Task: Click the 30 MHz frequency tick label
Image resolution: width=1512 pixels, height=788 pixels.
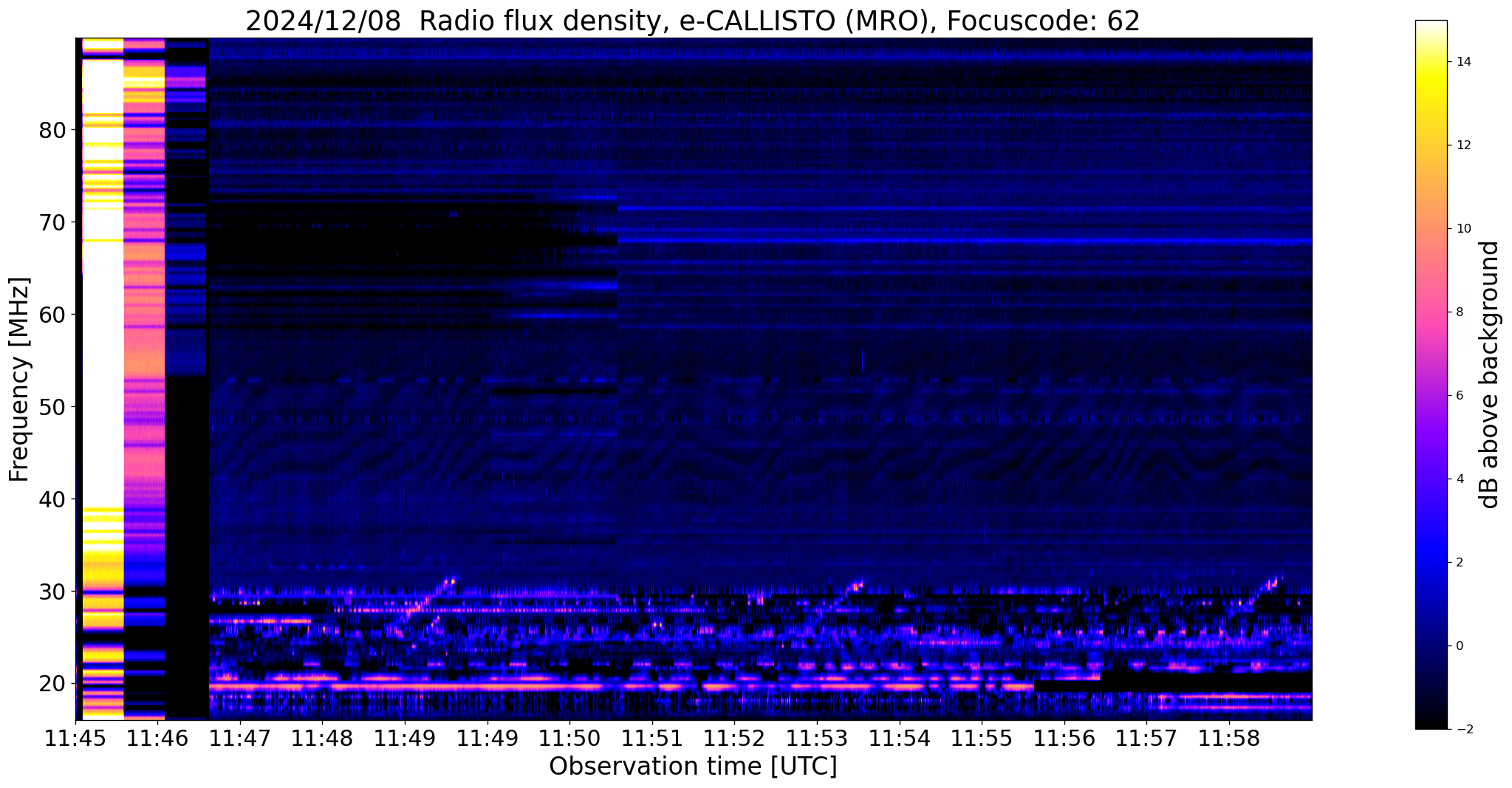Action: tap(52, 592)
